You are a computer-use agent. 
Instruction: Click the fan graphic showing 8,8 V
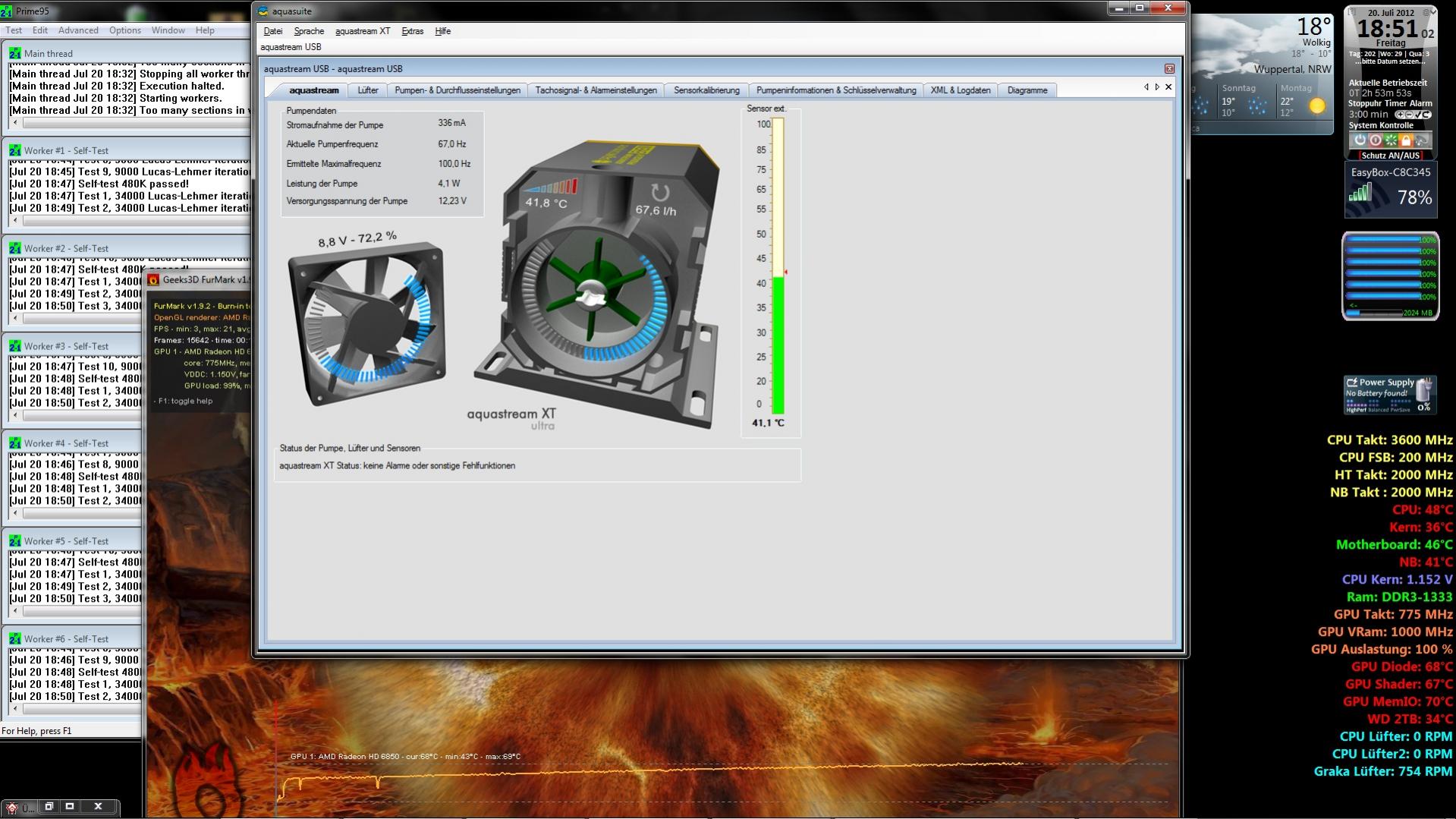(x=366, y=323)
